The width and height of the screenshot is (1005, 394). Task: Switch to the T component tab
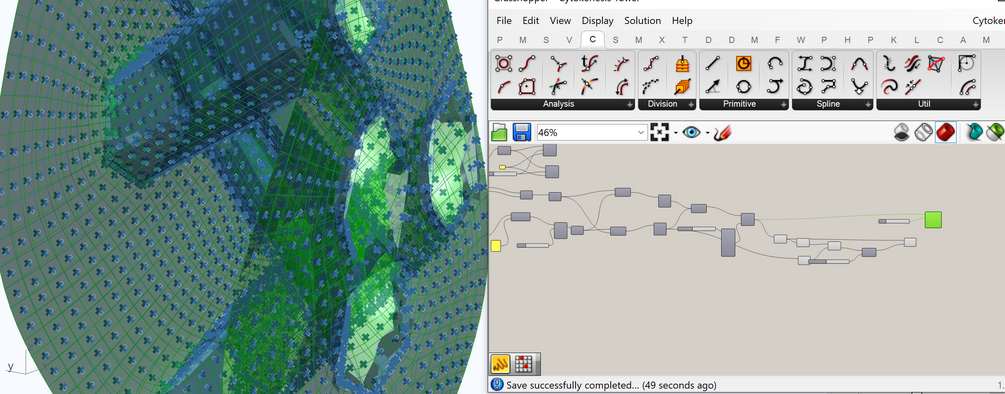click(x=685, y=40)
